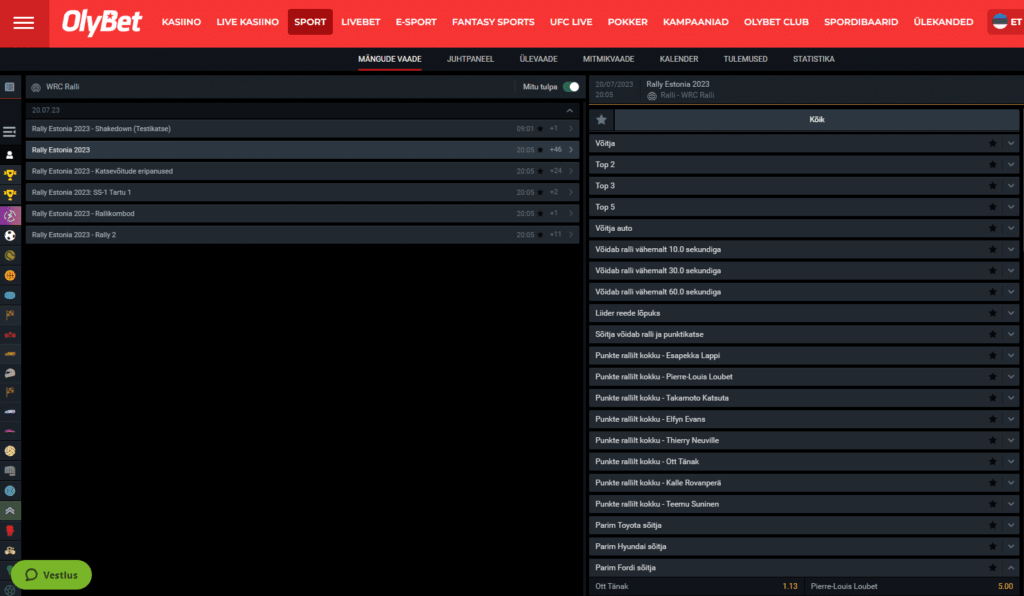Open the hamburger menu at top left
The image size is (1024, 596).
coord(23,22)
